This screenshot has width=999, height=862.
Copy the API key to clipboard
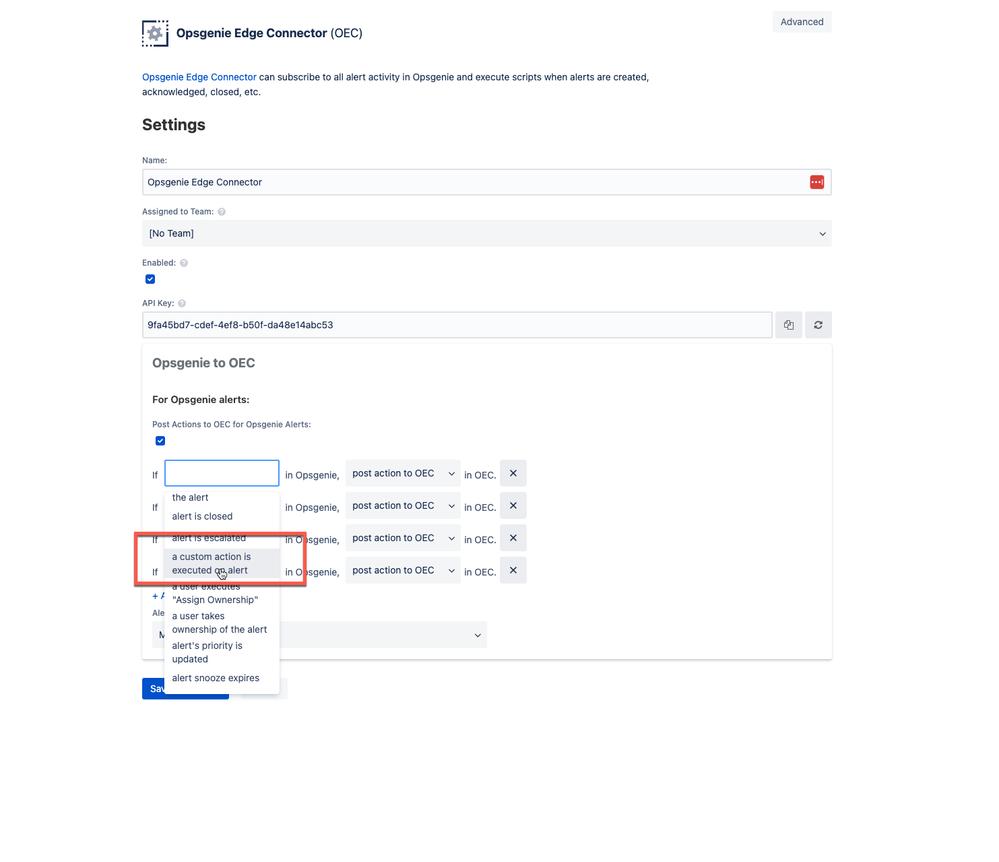point(789,325)
